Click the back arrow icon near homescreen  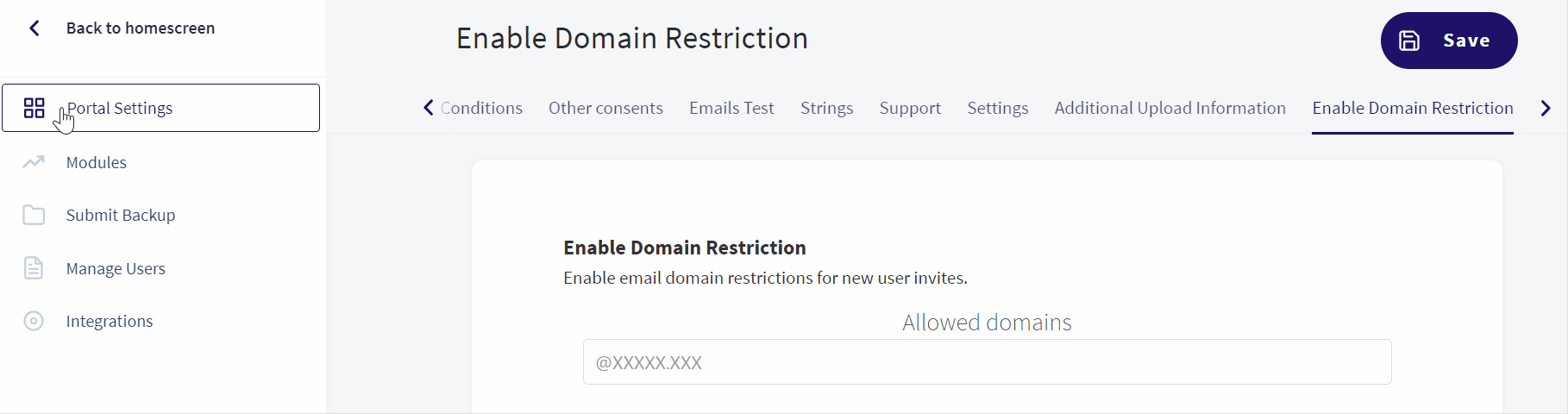(x=34, y=28)
